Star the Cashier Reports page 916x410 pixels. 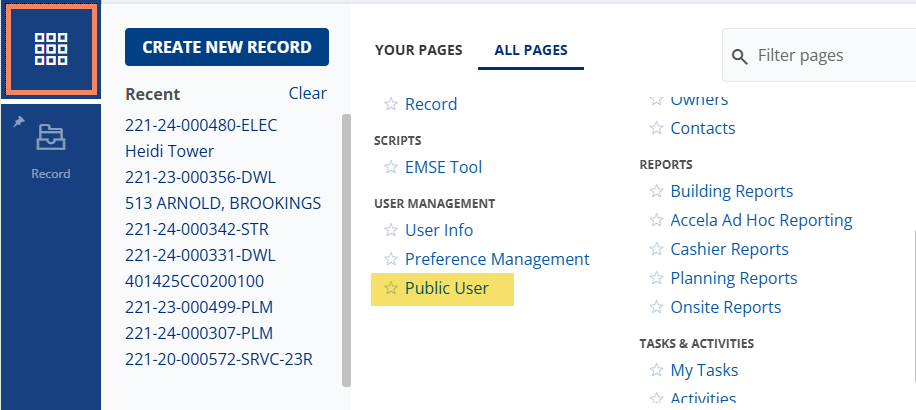(656, 249)
